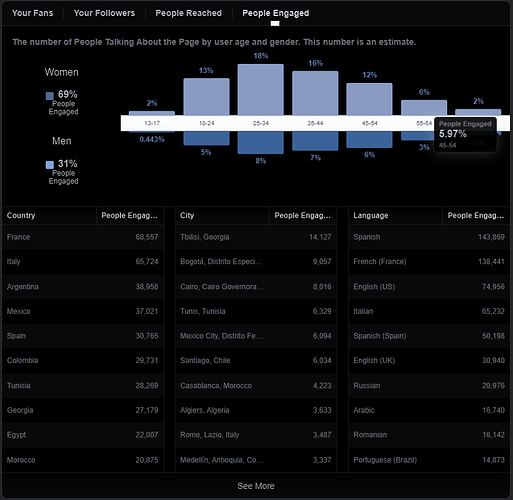Click the Mexico City row
The image size is (513, 500).
pyautogui.click(x=256, y=336)
